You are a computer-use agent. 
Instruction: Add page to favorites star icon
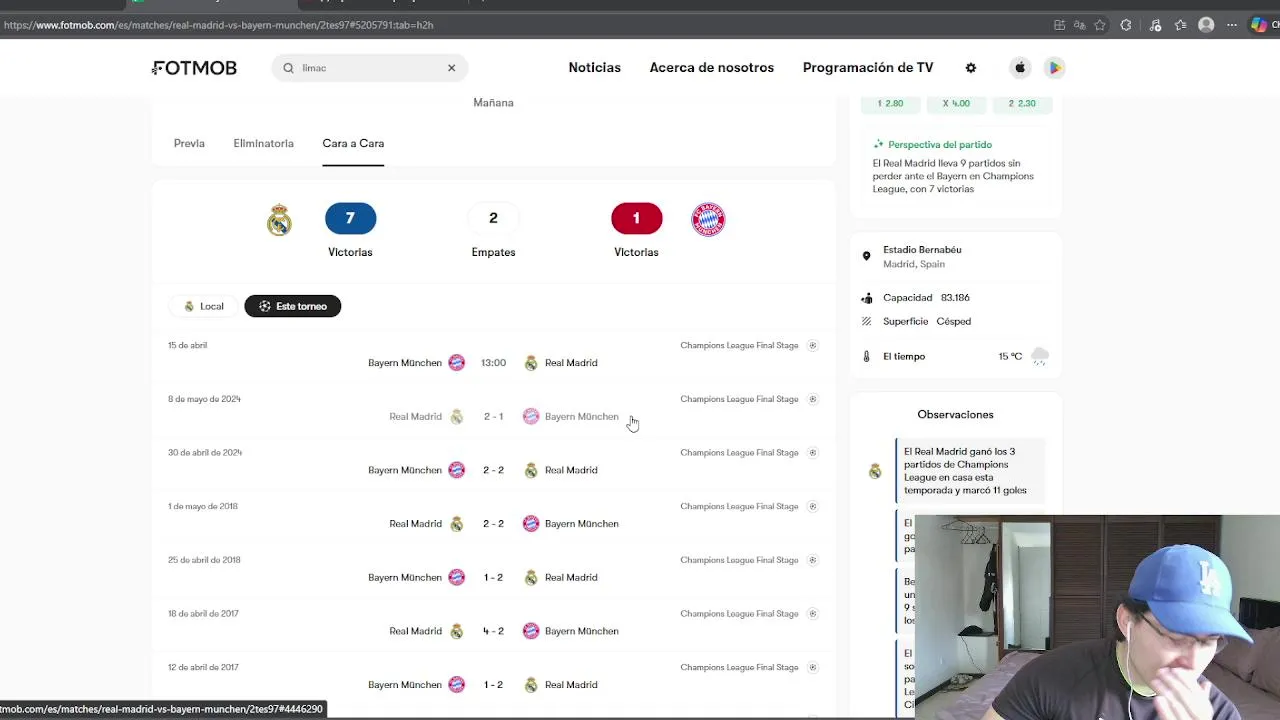[1100, 25]
